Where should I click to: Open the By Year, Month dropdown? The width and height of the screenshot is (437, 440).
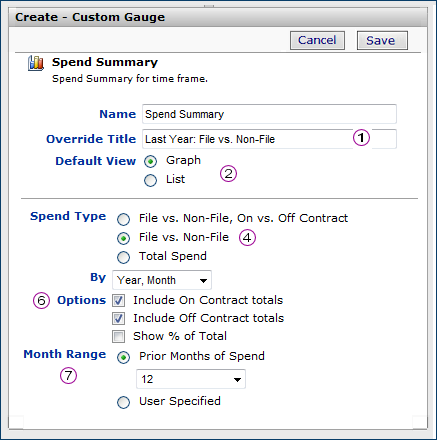click(x=162, y=280)
